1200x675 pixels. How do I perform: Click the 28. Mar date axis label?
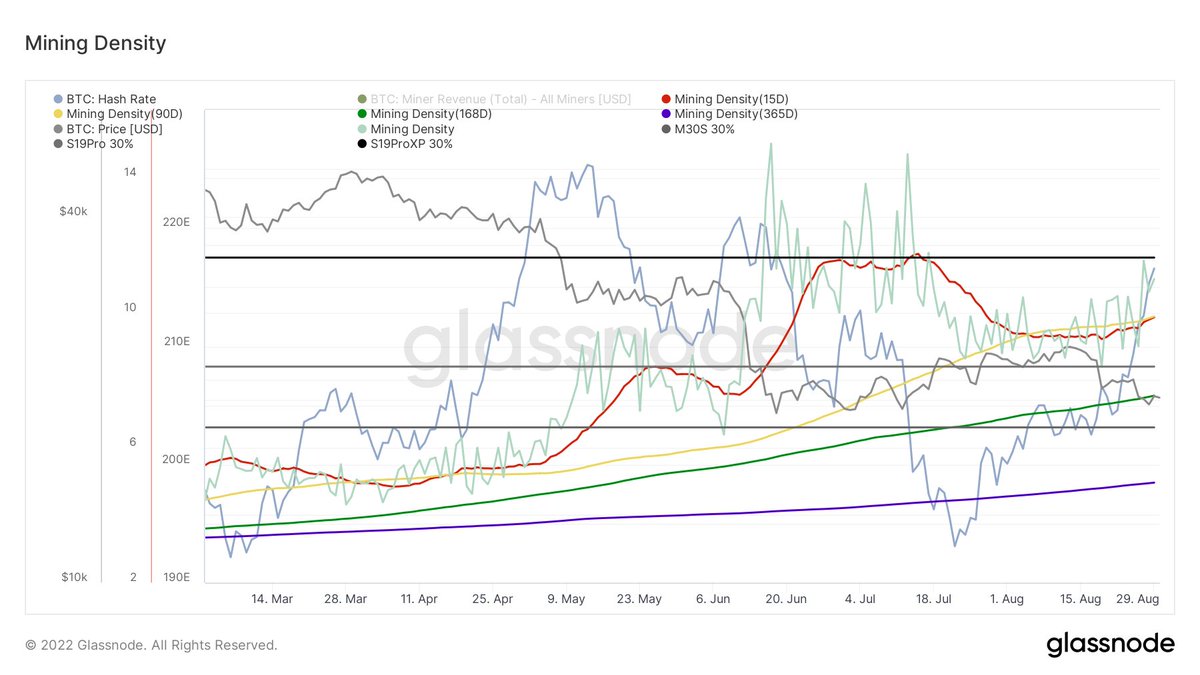345,599
